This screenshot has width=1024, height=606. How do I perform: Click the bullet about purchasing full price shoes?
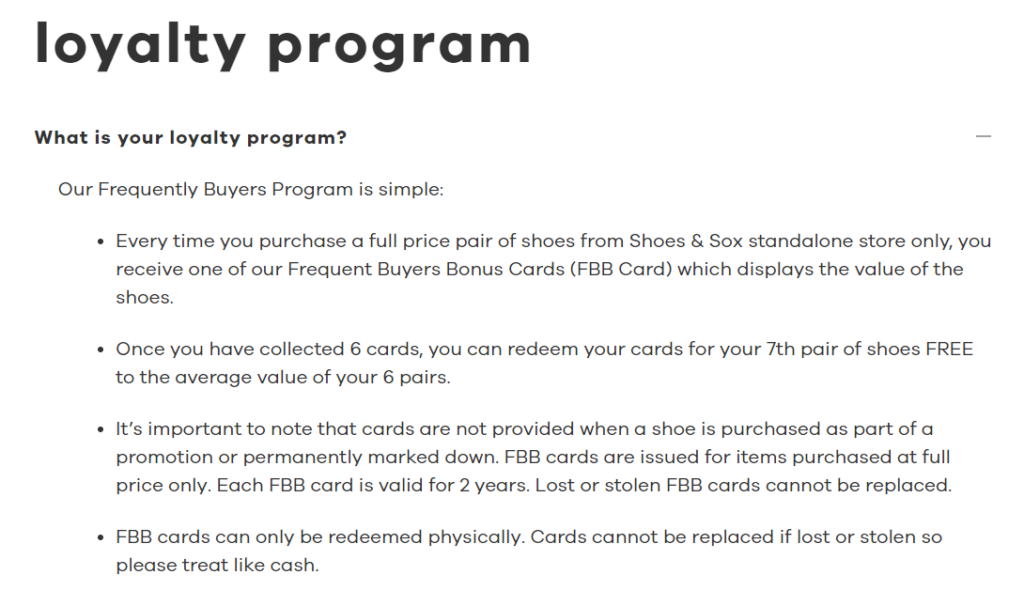click(553, 269)
